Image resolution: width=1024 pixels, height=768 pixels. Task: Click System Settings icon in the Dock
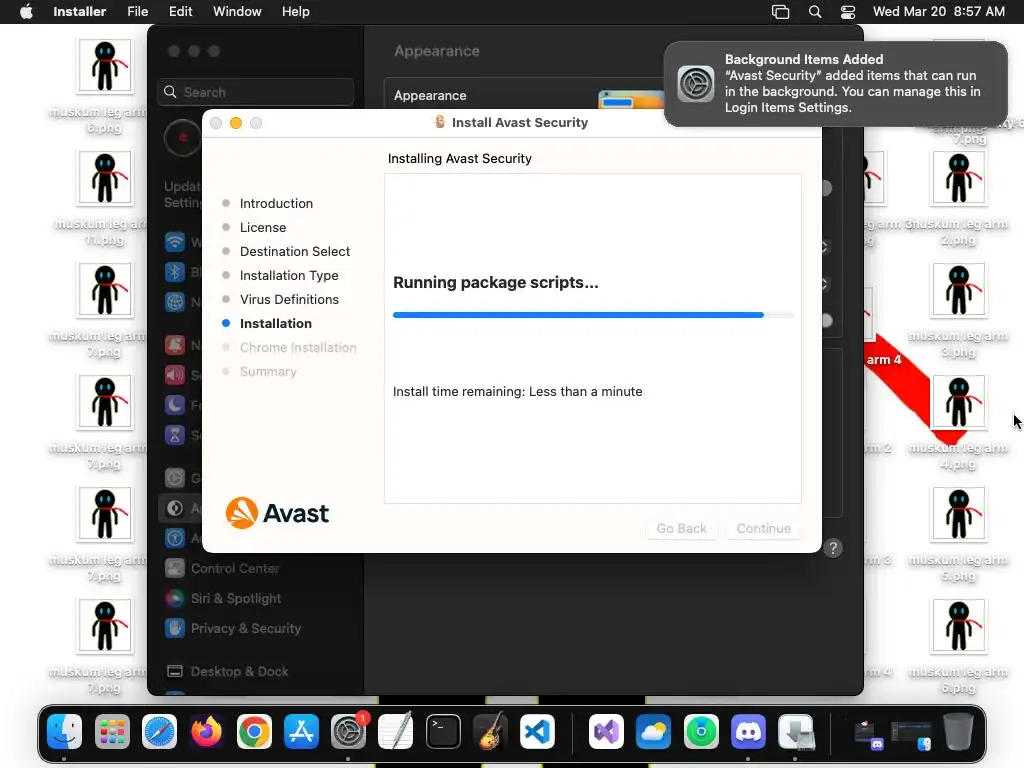pyautogui.click(x=349, y=731)
